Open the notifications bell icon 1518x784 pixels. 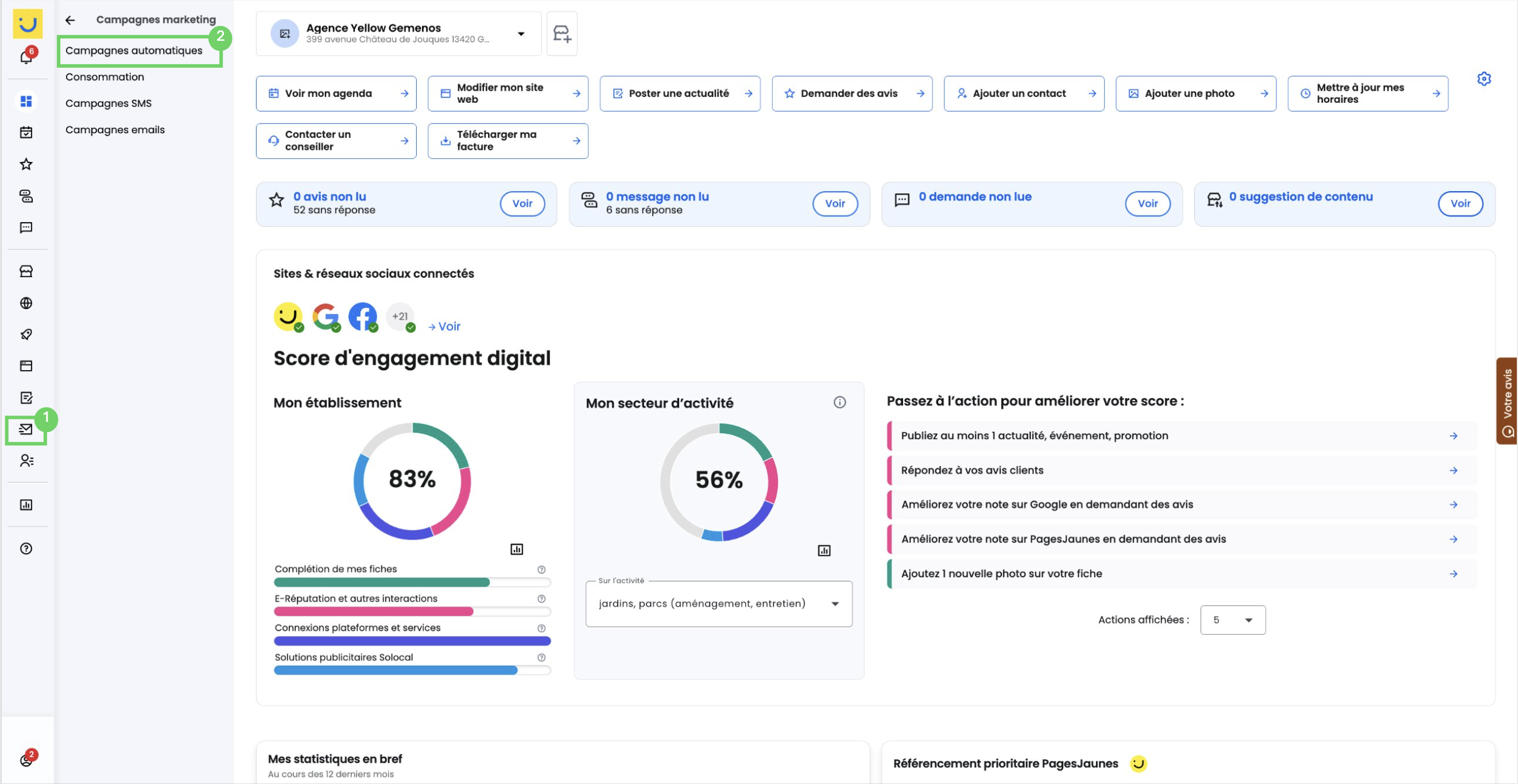click(26, 57)
